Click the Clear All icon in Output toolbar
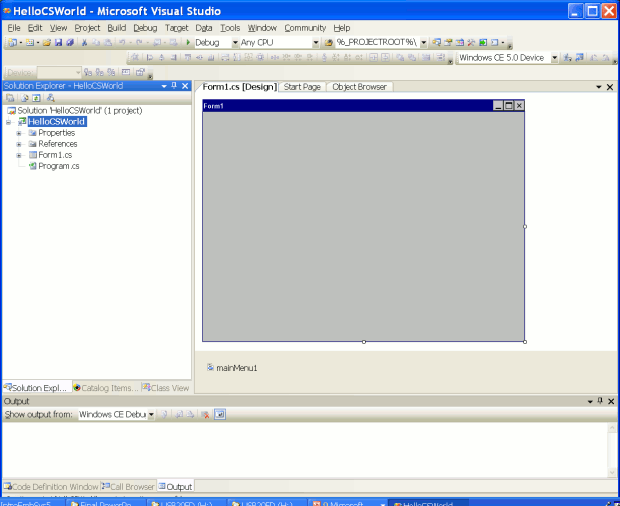This screenshot has width=620, height=506. tap(205, 414)
